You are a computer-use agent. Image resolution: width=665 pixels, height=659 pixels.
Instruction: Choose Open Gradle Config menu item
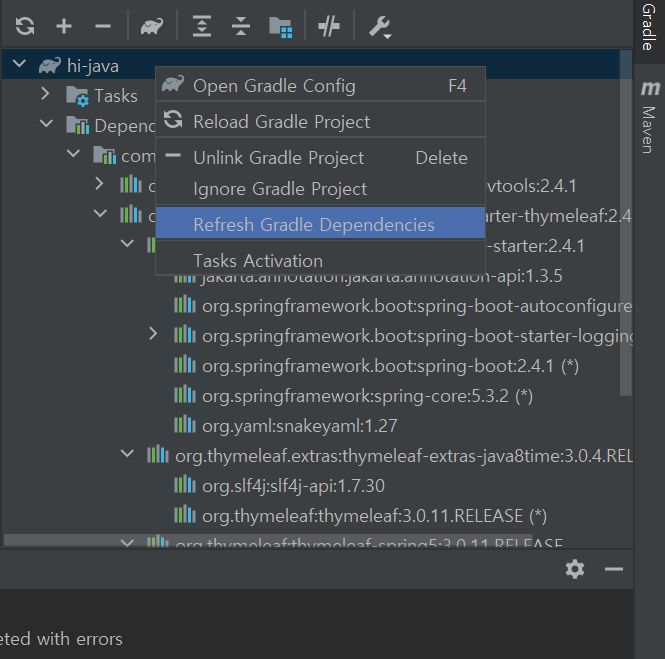coord(320,86)
